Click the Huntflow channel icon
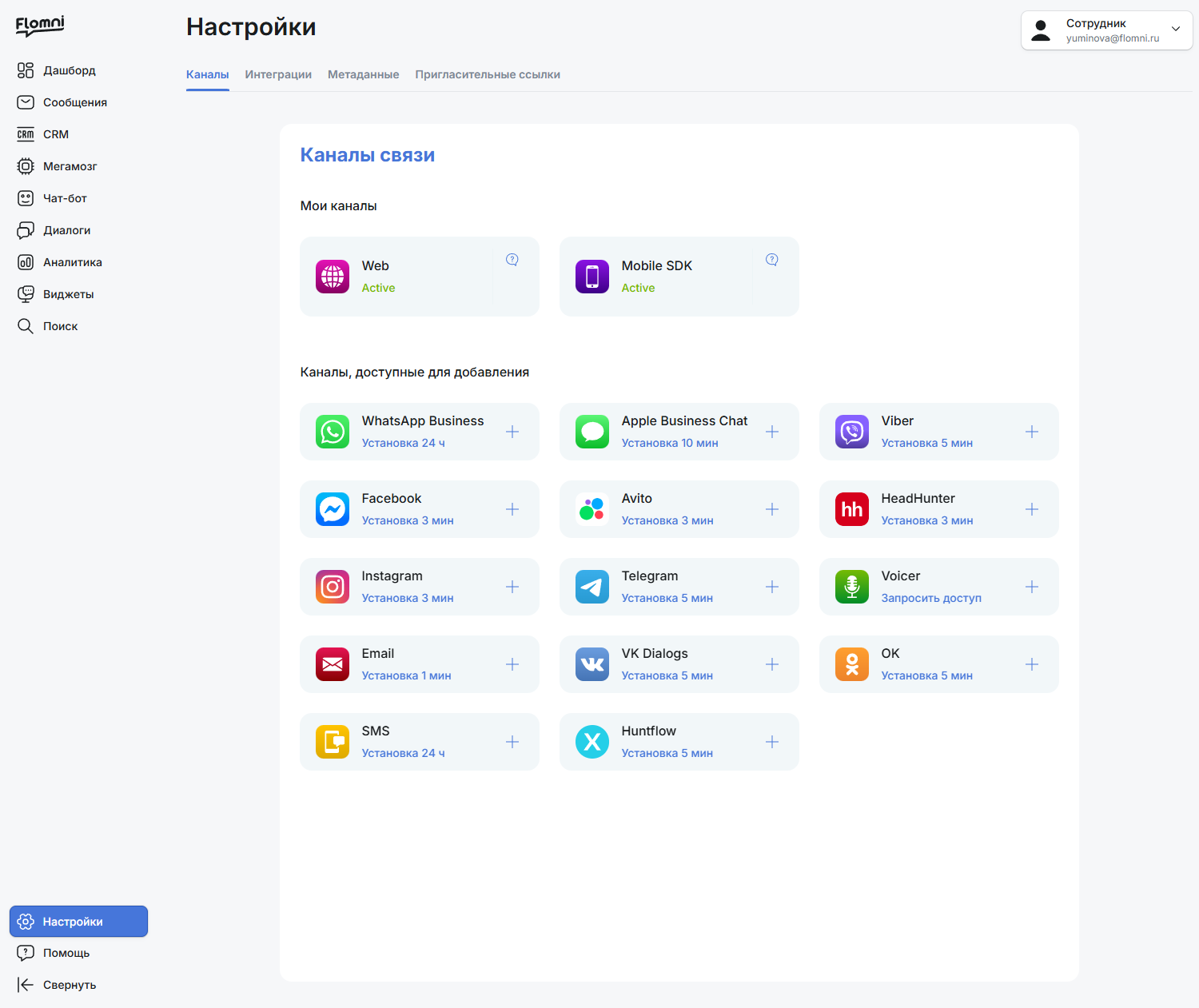This screenshot has width=1199, height=1008. [x=592, y=742]
